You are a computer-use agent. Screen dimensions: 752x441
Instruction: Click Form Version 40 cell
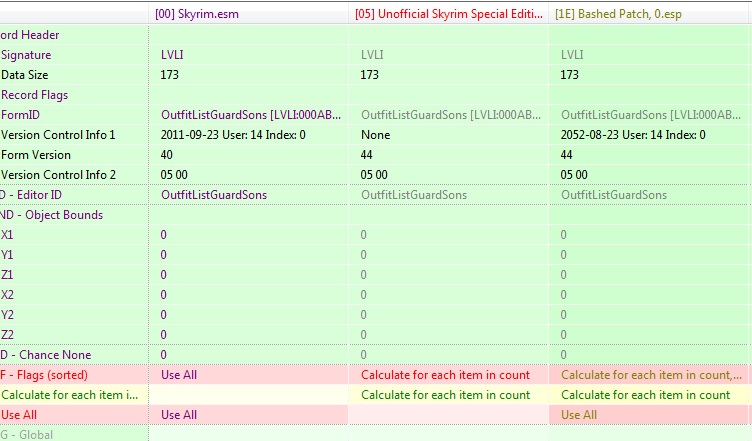tap(166, 155)
